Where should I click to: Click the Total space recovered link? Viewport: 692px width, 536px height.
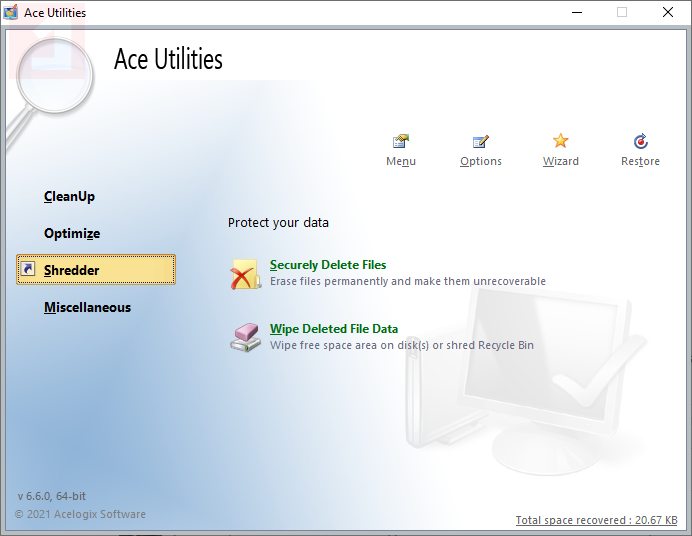point(596,520)
